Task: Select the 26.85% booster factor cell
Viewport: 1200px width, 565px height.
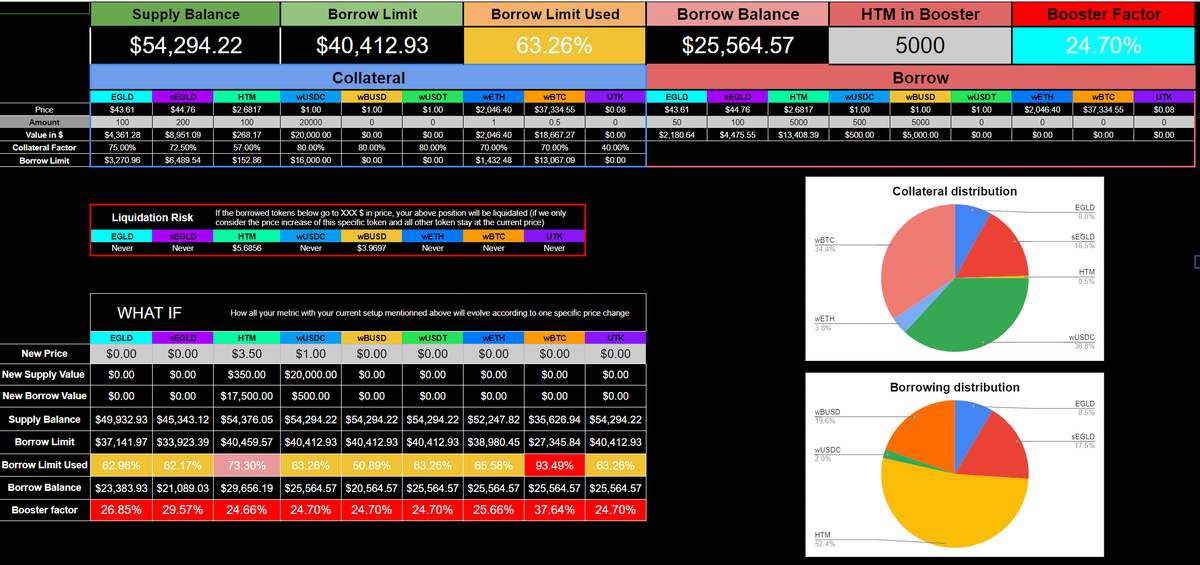Action: click(x=122, y=510)
